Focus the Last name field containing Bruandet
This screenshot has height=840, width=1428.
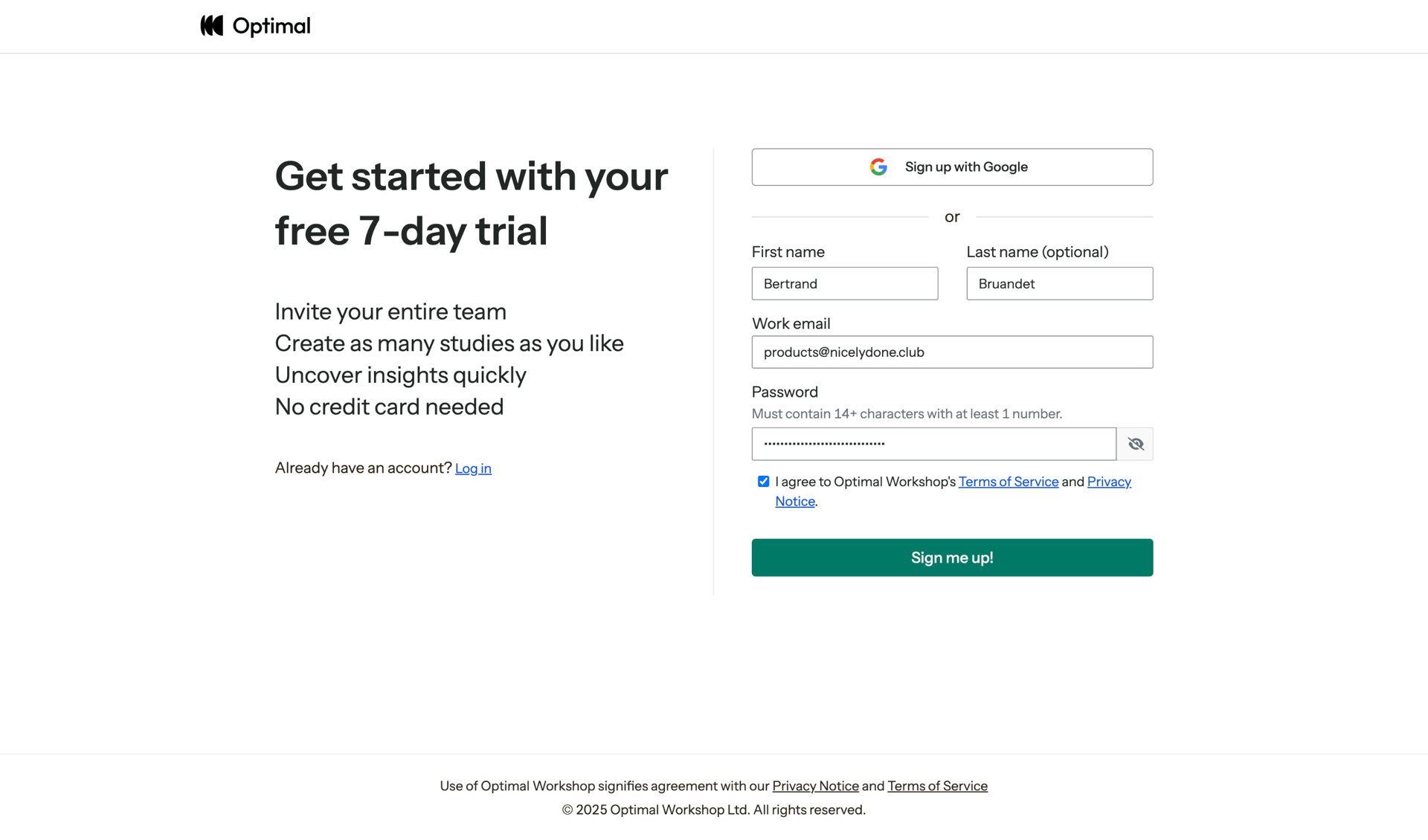pos(1059,284)
